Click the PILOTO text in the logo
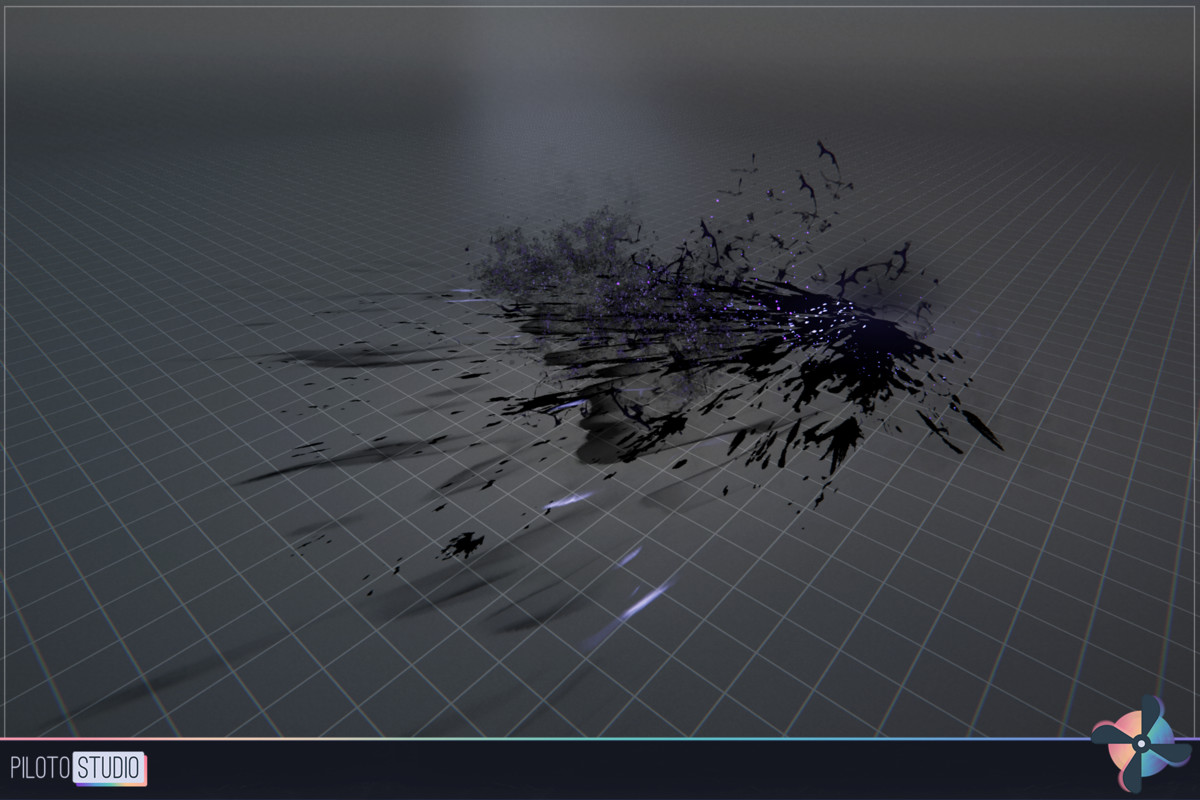 click(x=40, y=766)
